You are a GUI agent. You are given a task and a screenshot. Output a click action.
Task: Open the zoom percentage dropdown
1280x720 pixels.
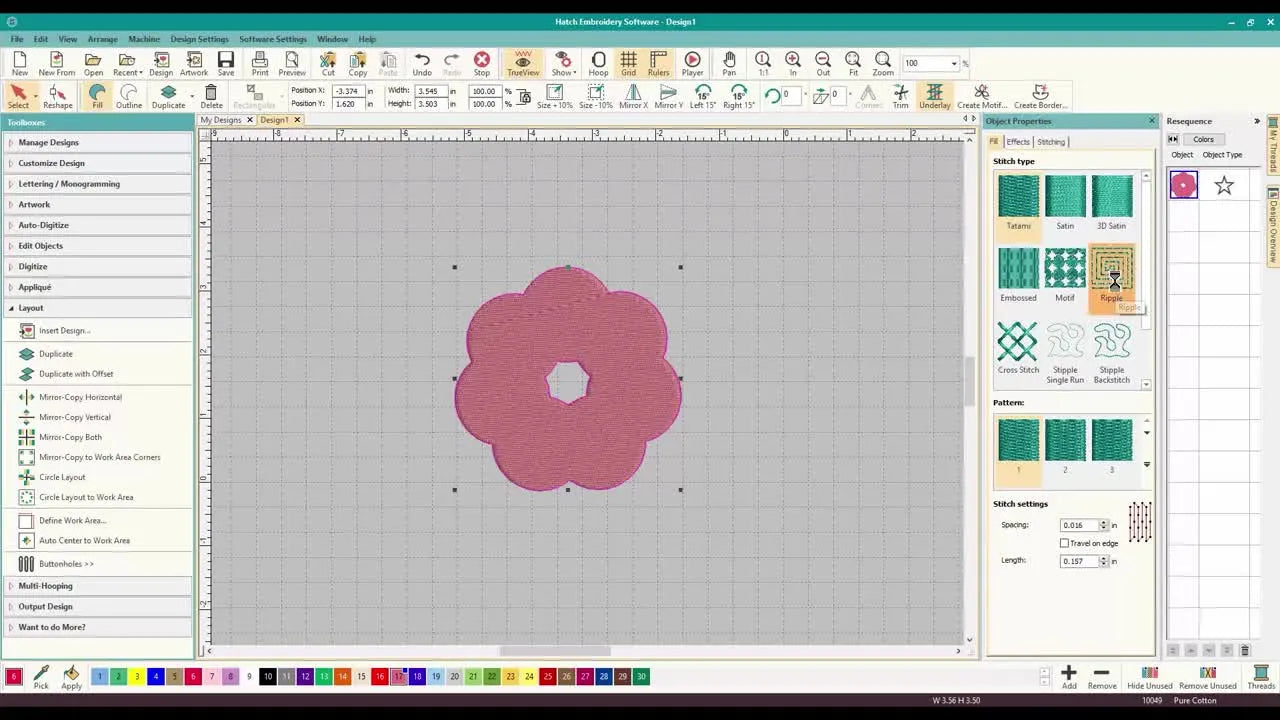point(955,62)
